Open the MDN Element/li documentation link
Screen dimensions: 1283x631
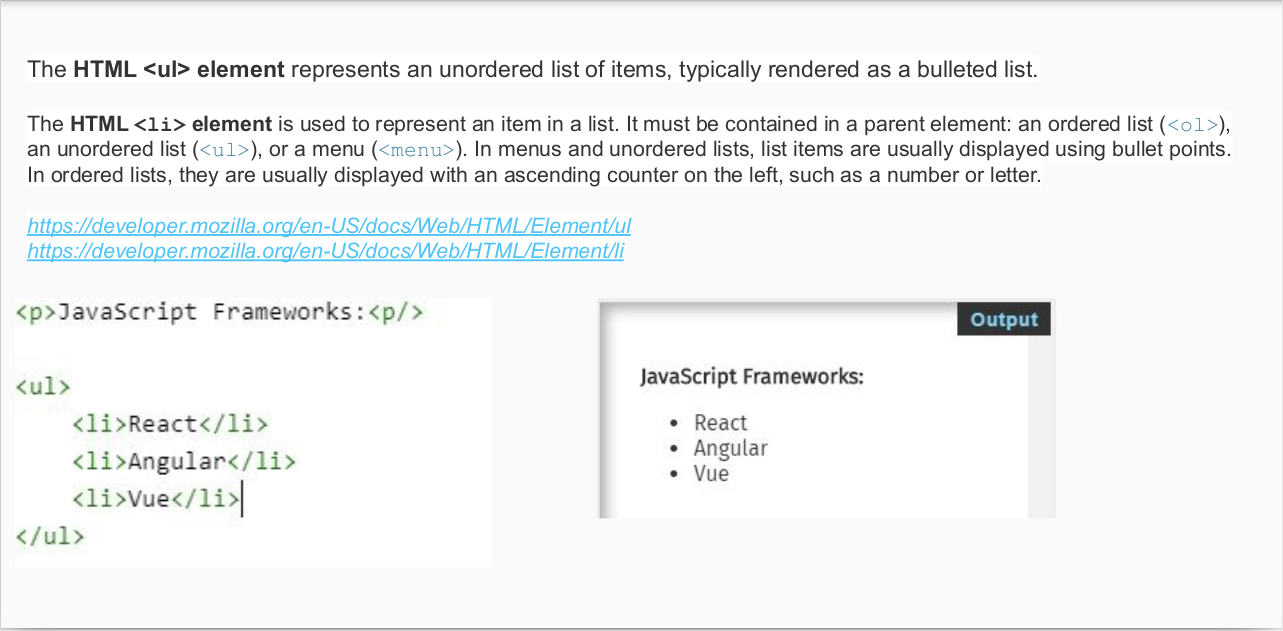325,251
